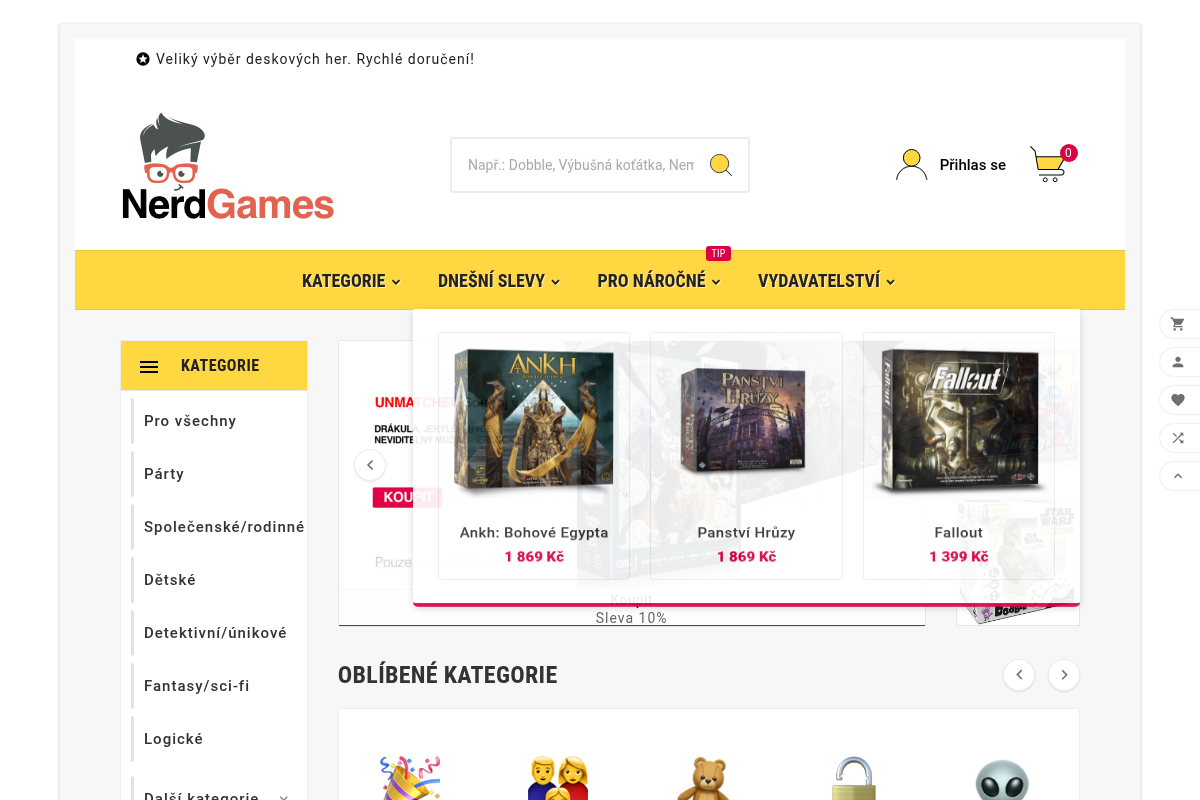Viewport: 1200px width, 800px height.
Task: Select Párty category in sidebar
Action: (164, 474)
